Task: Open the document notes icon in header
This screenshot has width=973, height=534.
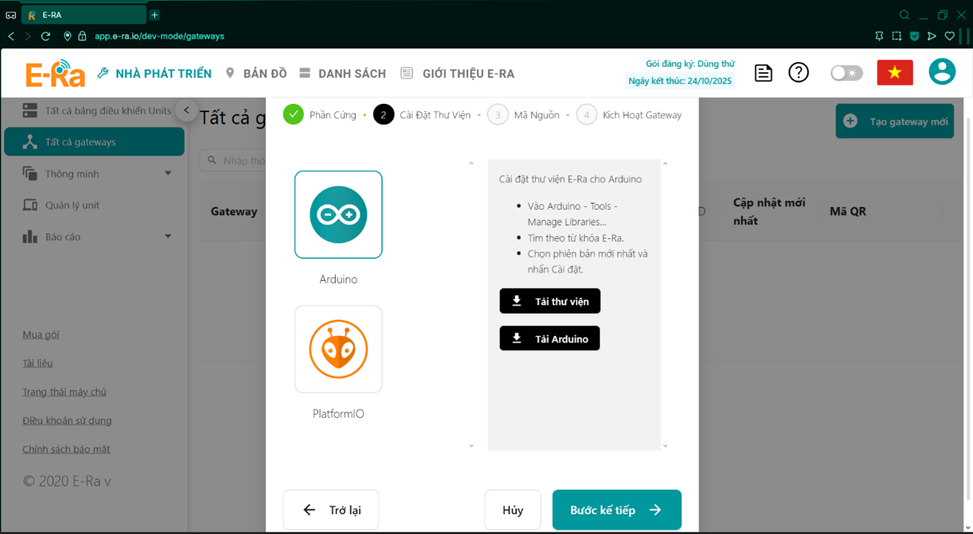Action: pos(763,73)
